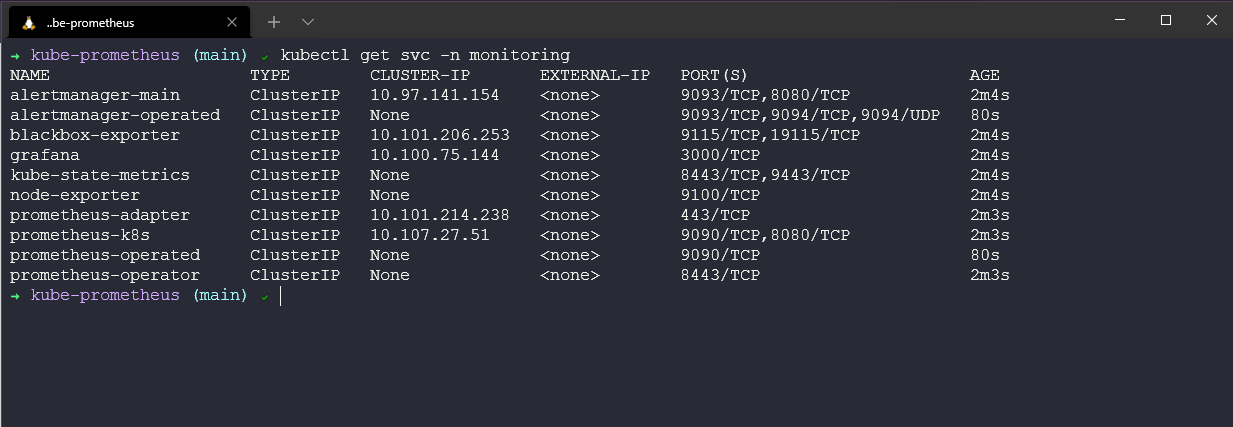Click the Linux penguin icon in the tab

tap(29, 22)
